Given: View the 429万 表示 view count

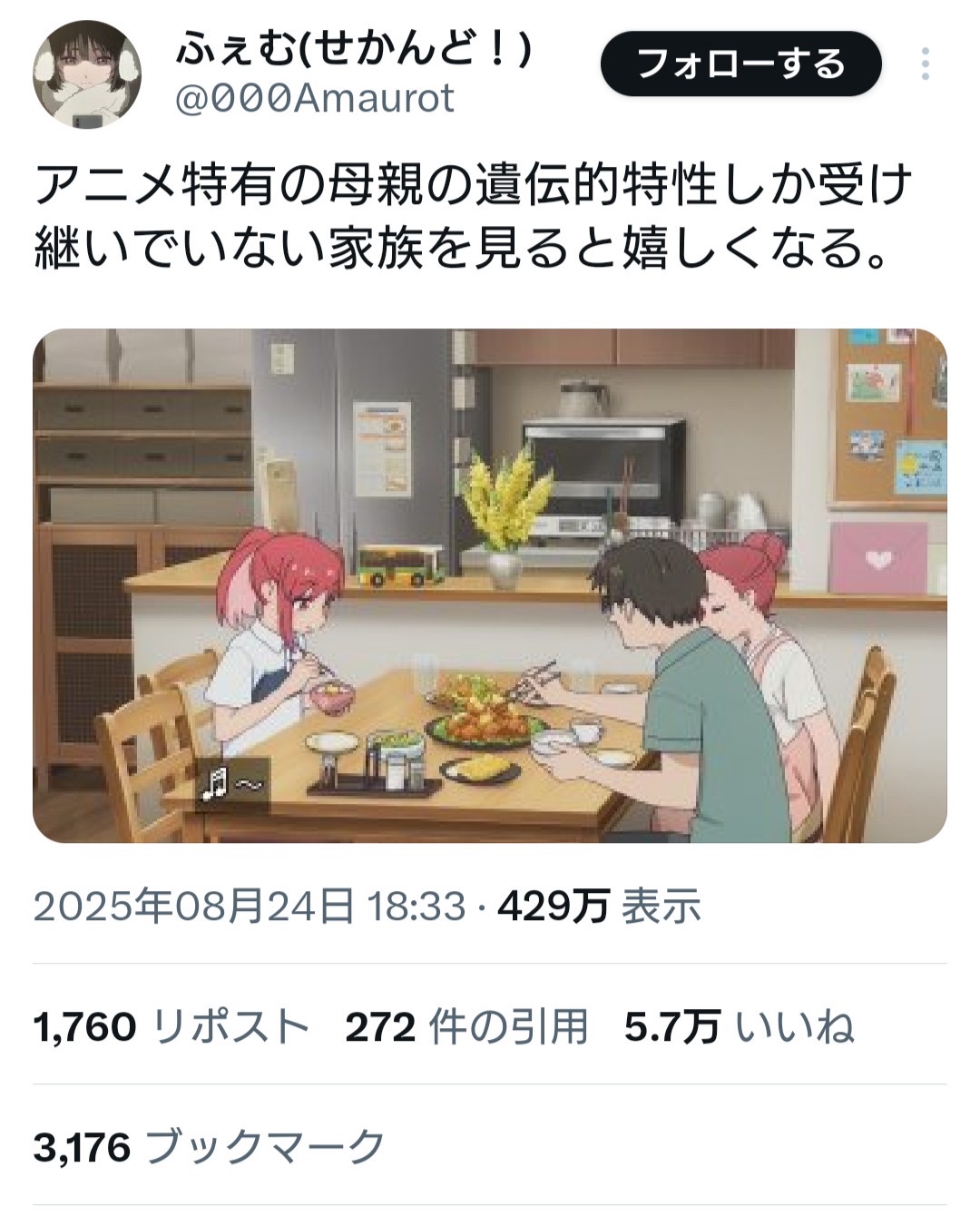Looking at the screenshot, I should tap(599, 906).
